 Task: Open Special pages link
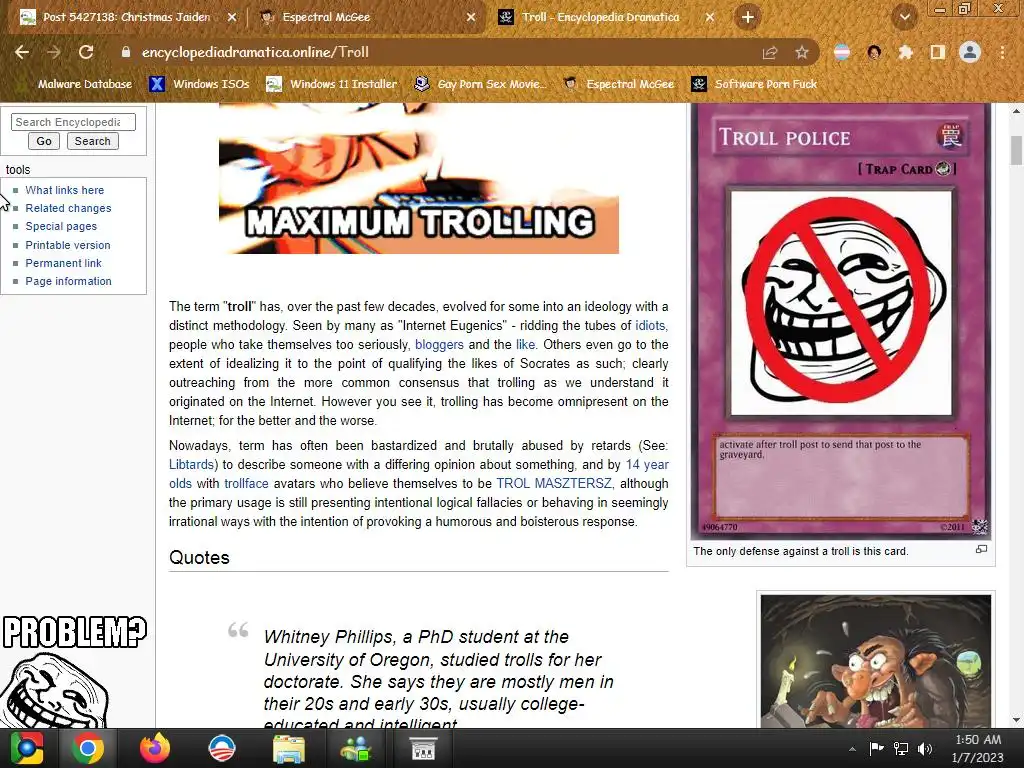coord(61,227)
